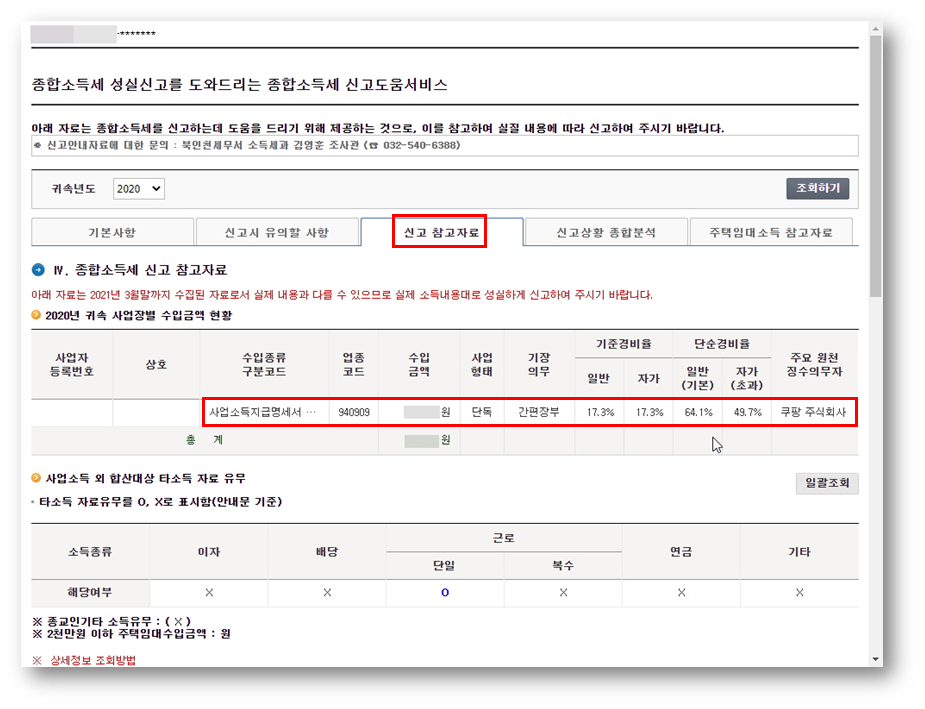
Task: Click the blue arrow icon beside Ⅳ. 종합소득세 신고 참고자료
Action: click(x=38, y=270)
